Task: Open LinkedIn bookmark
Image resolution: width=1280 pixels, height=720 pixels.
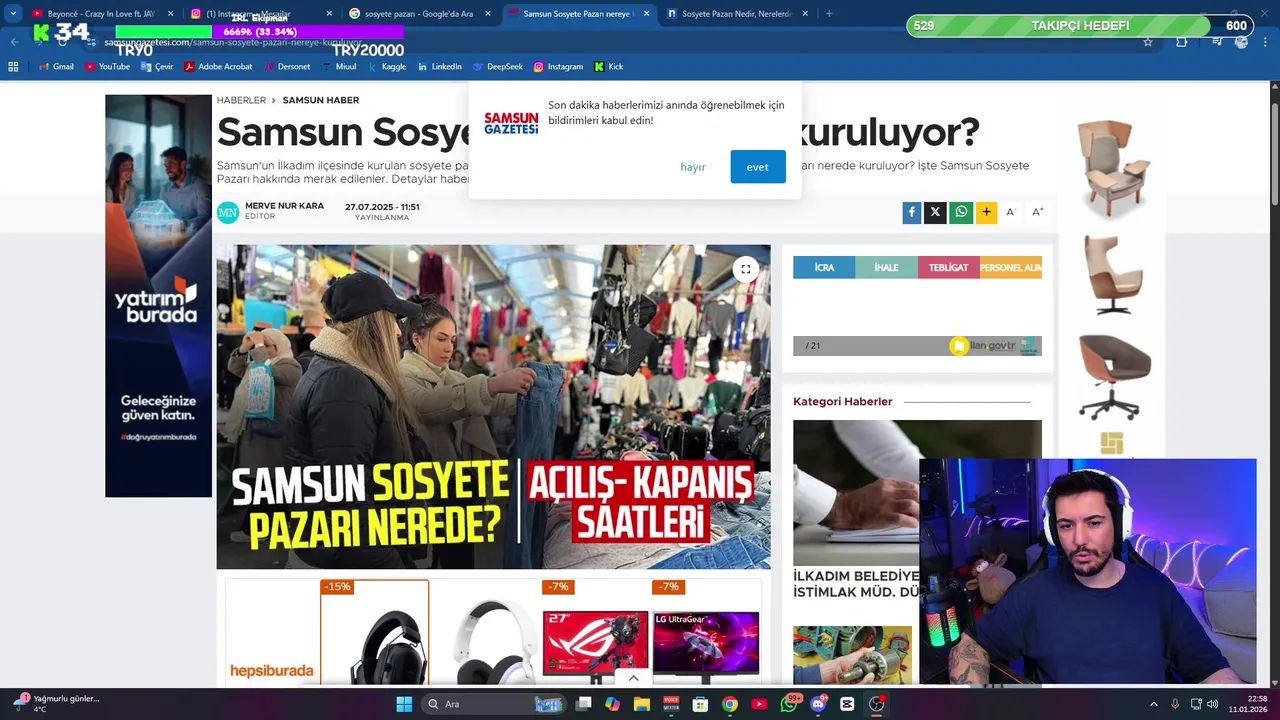Action: pos(440,67)
